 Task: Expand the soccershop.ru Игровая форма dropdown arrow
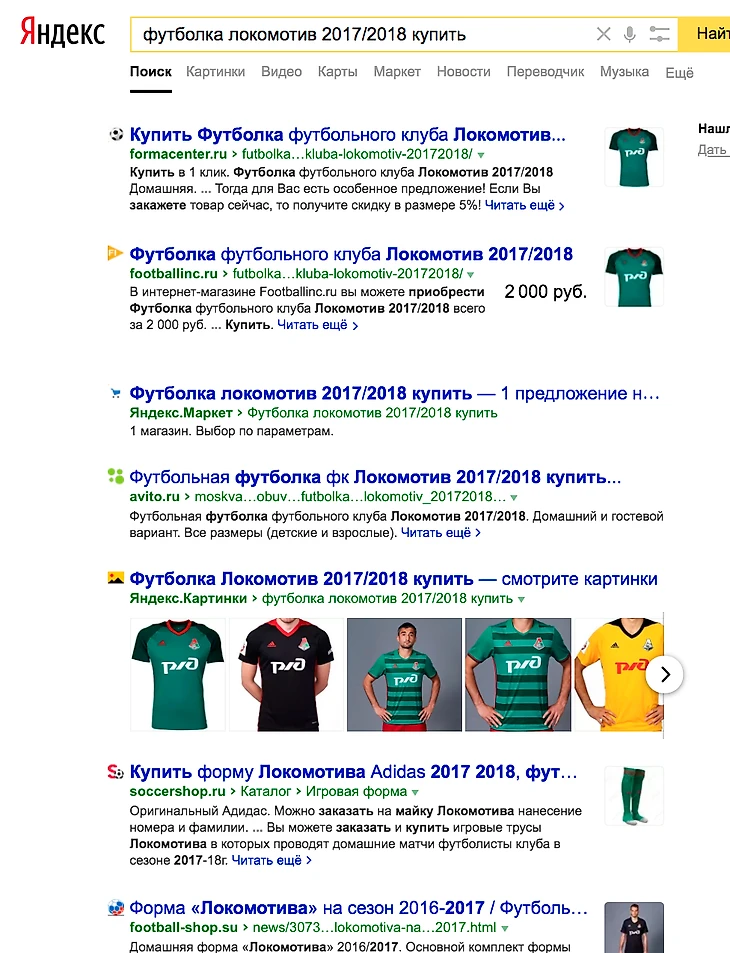click(415, 793)
